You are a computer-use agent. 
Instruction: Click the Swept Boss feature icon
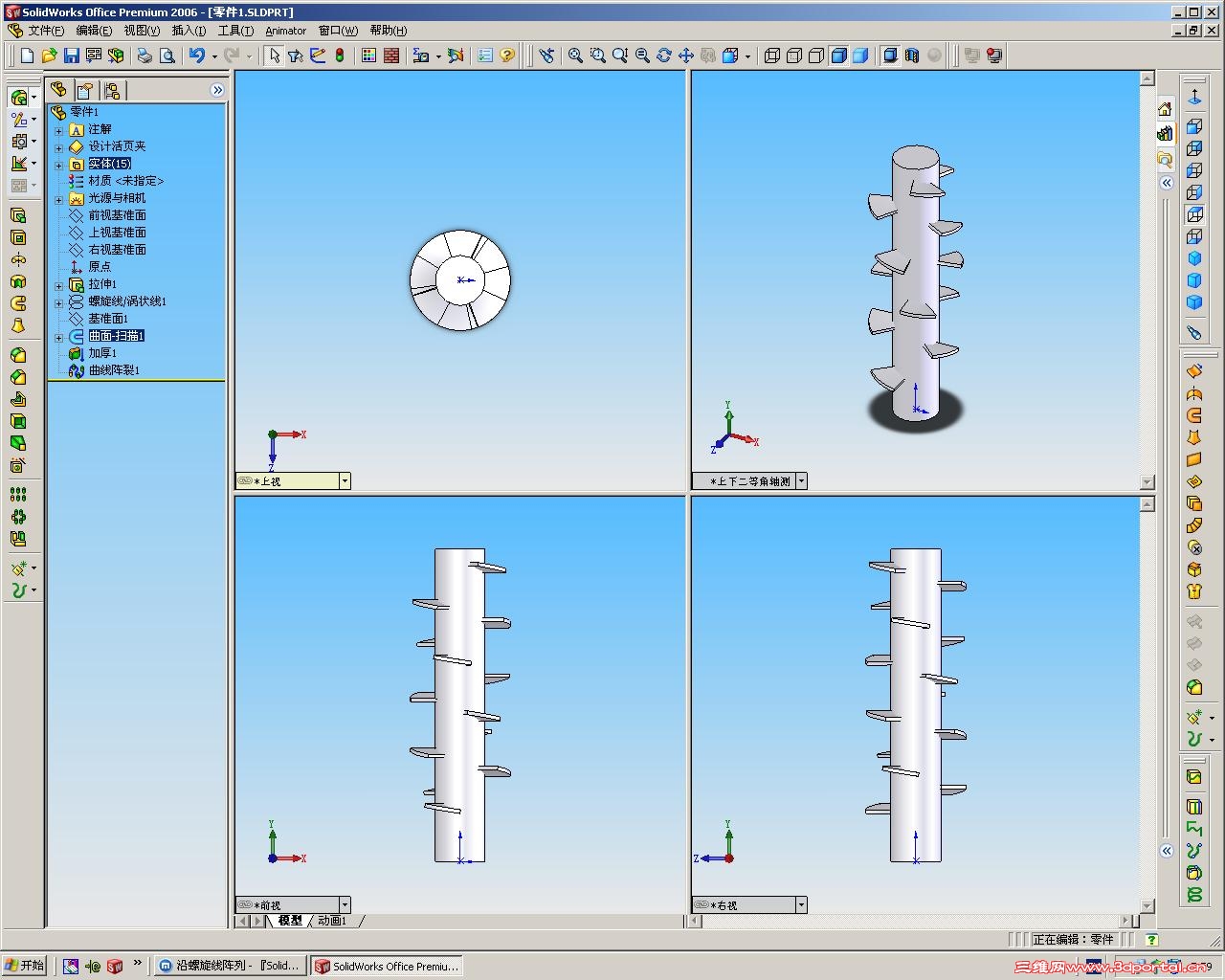[x=18, y=303]
